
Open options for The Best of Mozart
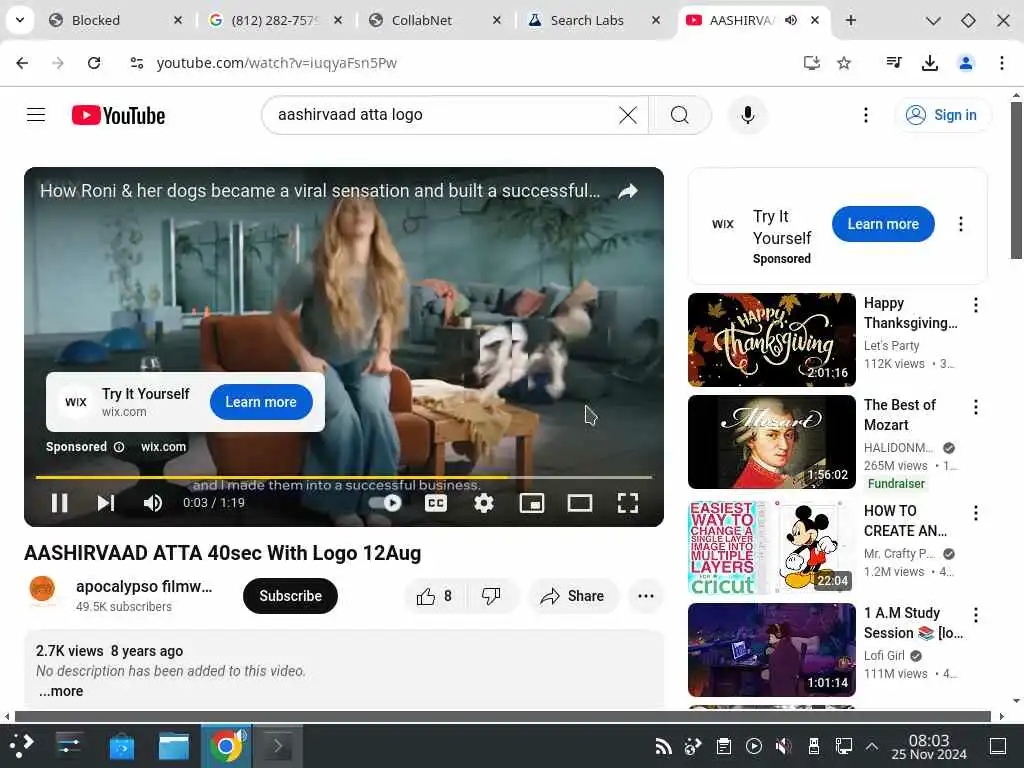(976, 407)
